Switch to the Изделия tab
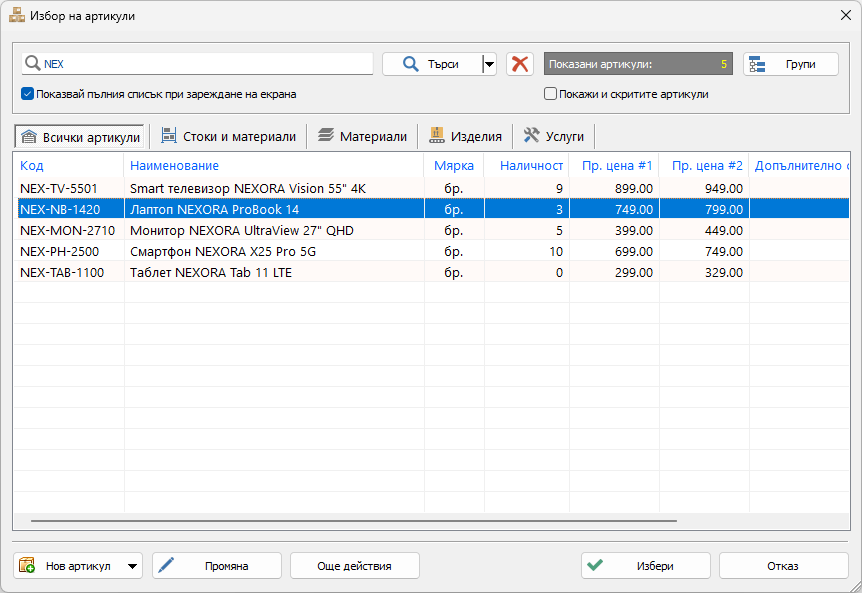 pos(466,136)
